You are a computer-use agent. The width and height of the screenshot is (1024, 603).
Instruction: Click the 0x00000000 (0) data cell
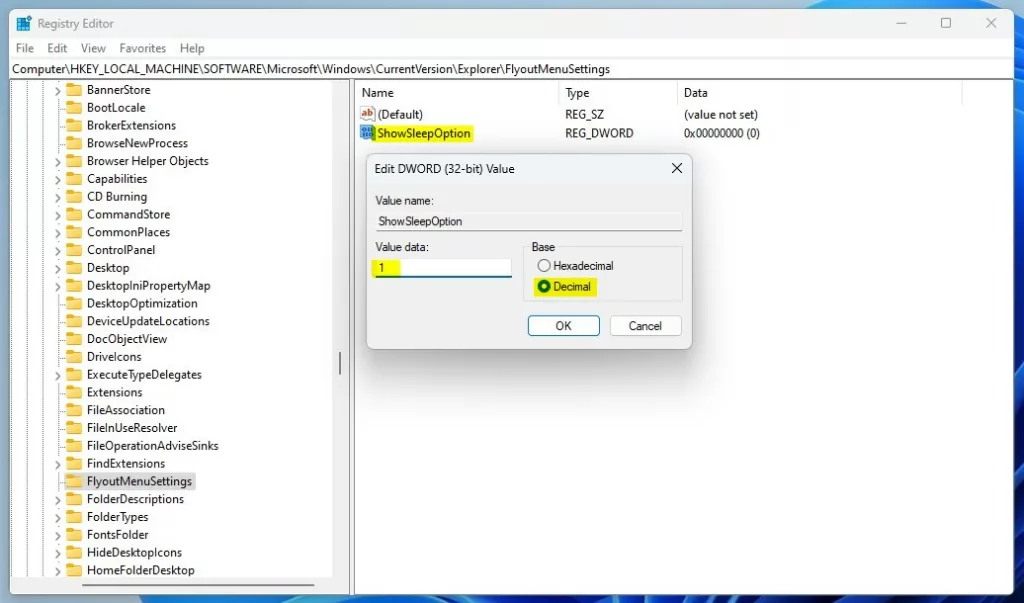(722, 133)
